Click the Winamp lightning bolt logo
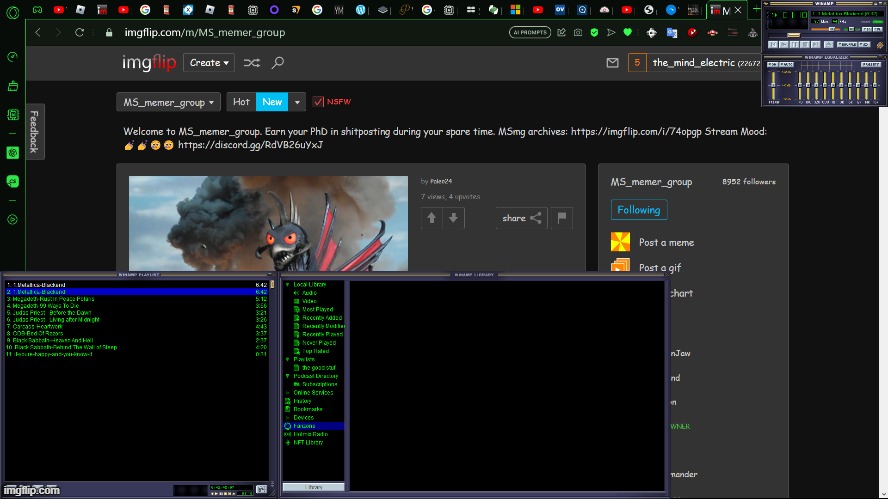The width and height of the screenshot is (888, 499). click(880, 45)
